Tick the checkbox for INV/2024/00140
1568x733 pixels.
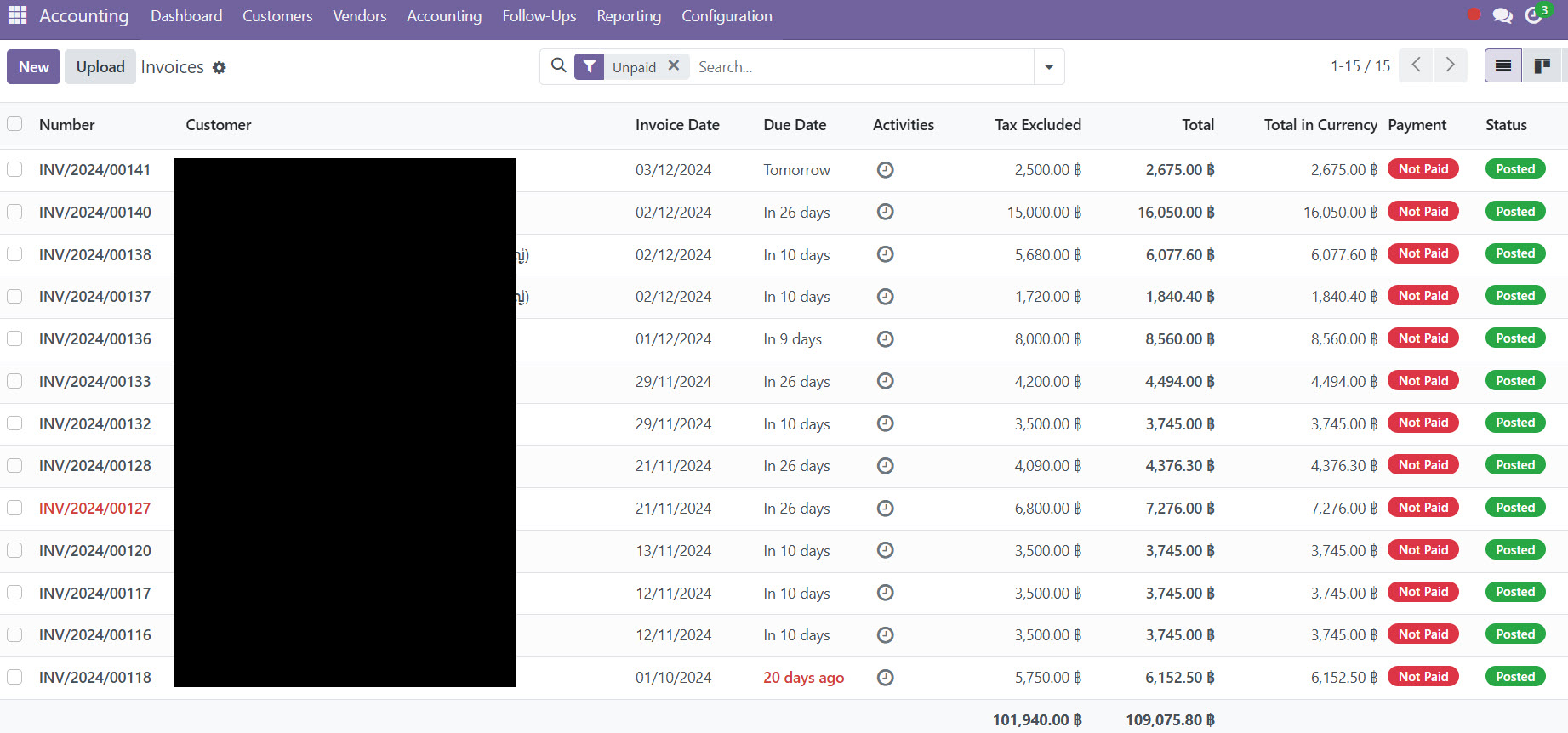pyautogui.click(x=14, y=212)
